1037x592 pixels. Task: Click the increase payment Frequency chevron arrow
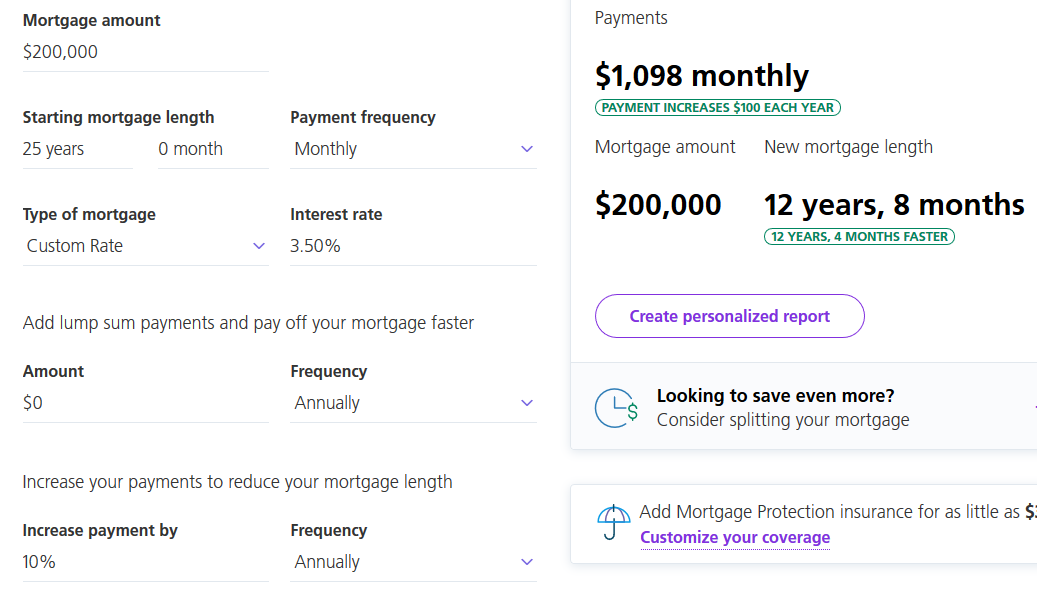tap(526, 562)
